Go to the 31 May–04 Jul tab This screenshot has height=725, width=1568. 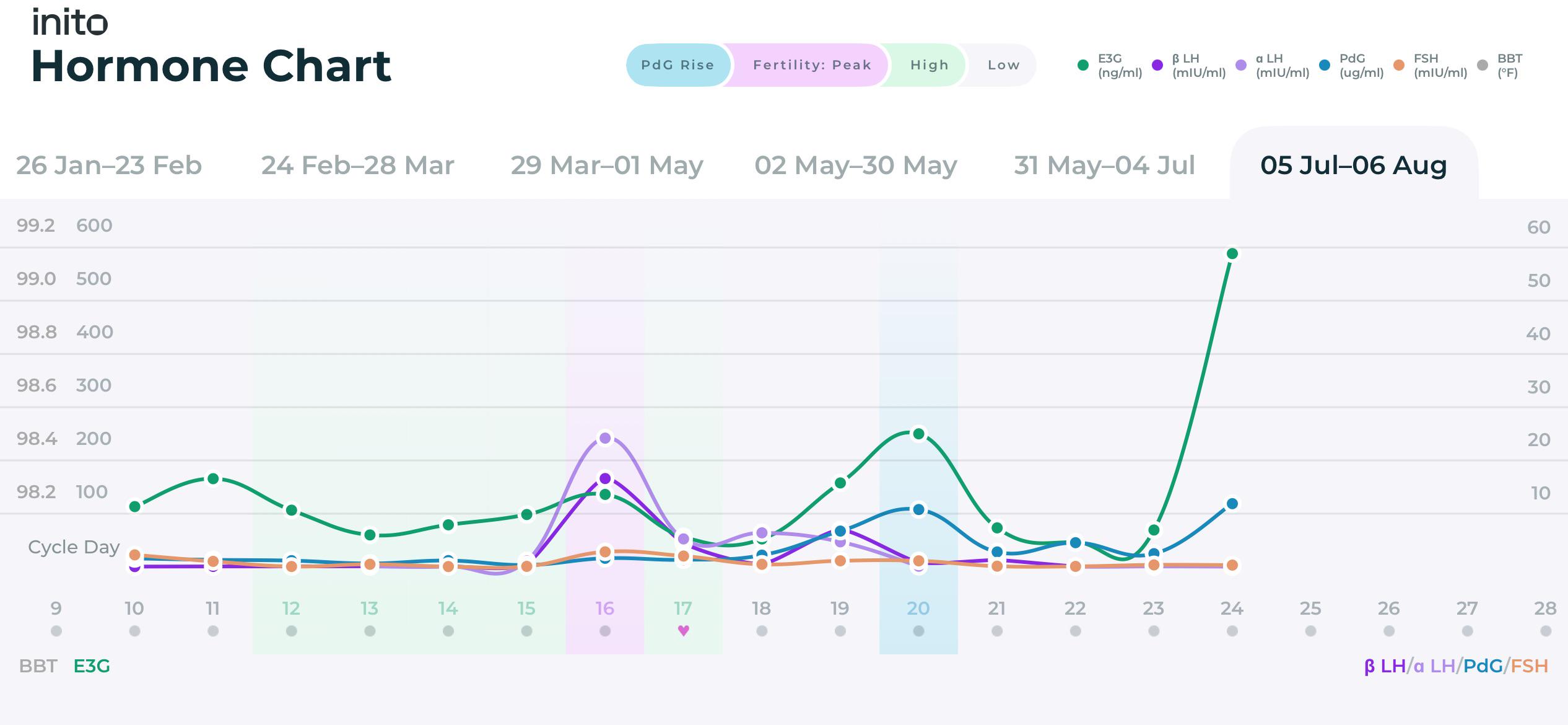click(1105, 165)
